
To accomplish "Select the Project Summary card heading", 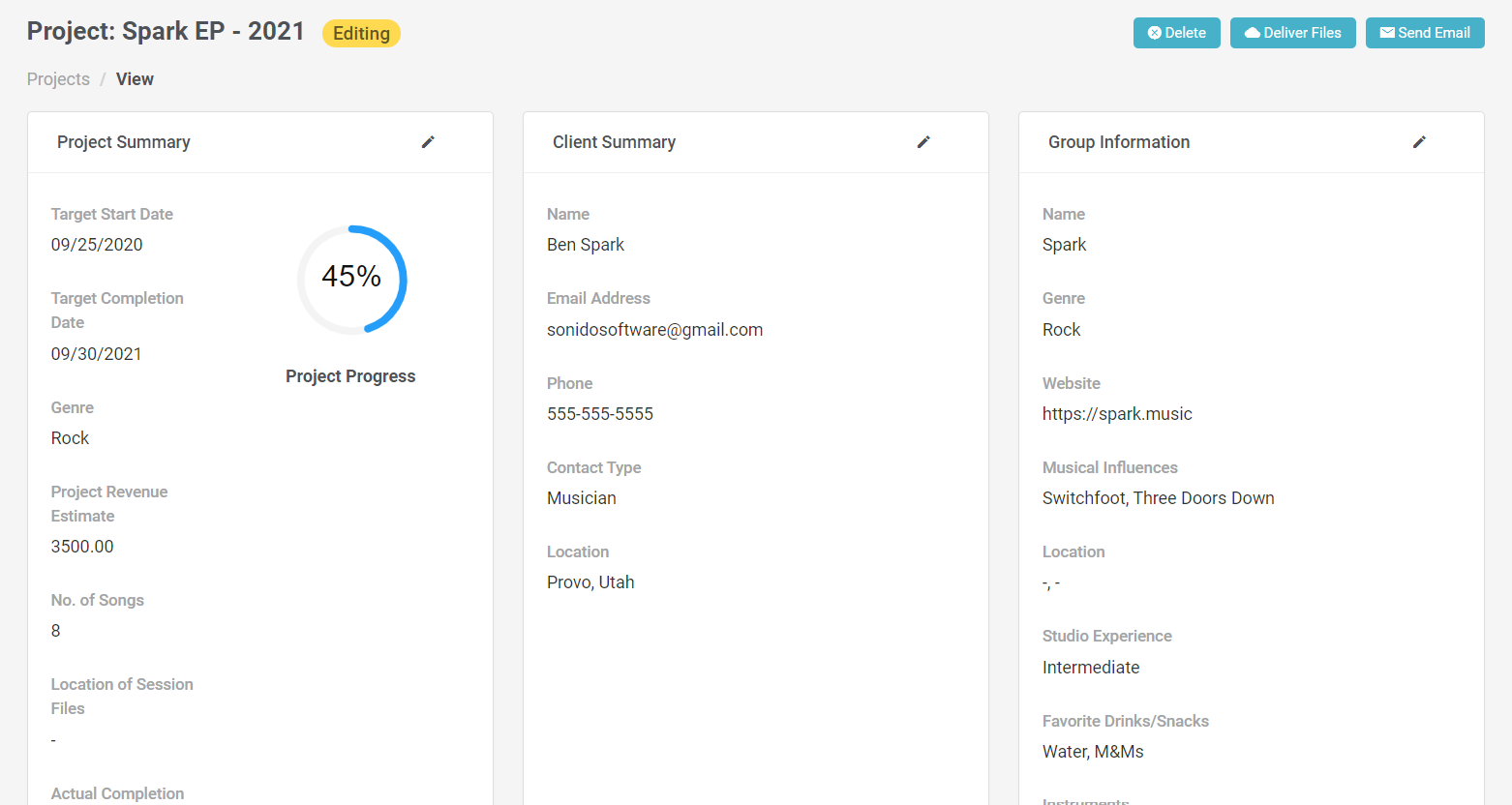I will point(124,142).
